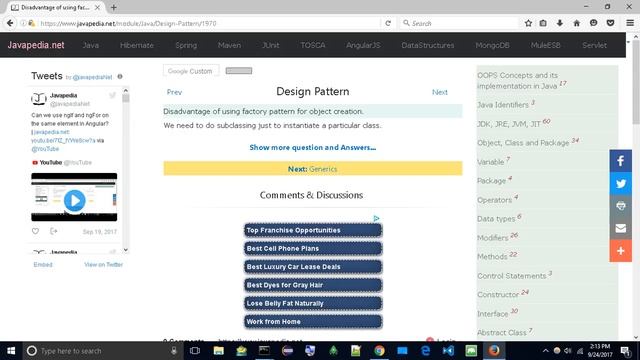Print page using the side printer button
The height and width of the screenshot is (360, 640).
point(620,206)
